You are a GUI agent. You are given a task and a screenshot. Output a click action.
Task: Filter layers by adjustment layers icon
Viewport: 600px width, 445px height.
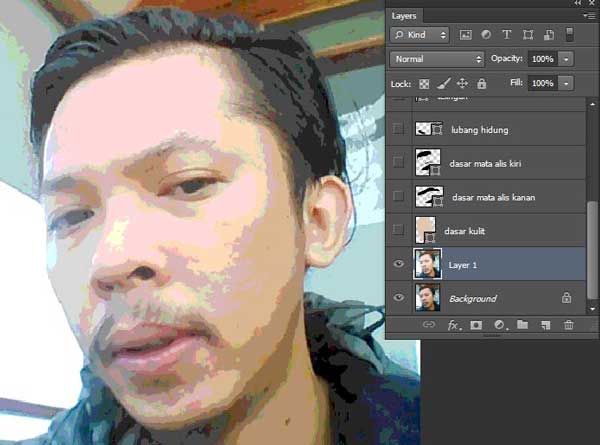tap(486, 35)
